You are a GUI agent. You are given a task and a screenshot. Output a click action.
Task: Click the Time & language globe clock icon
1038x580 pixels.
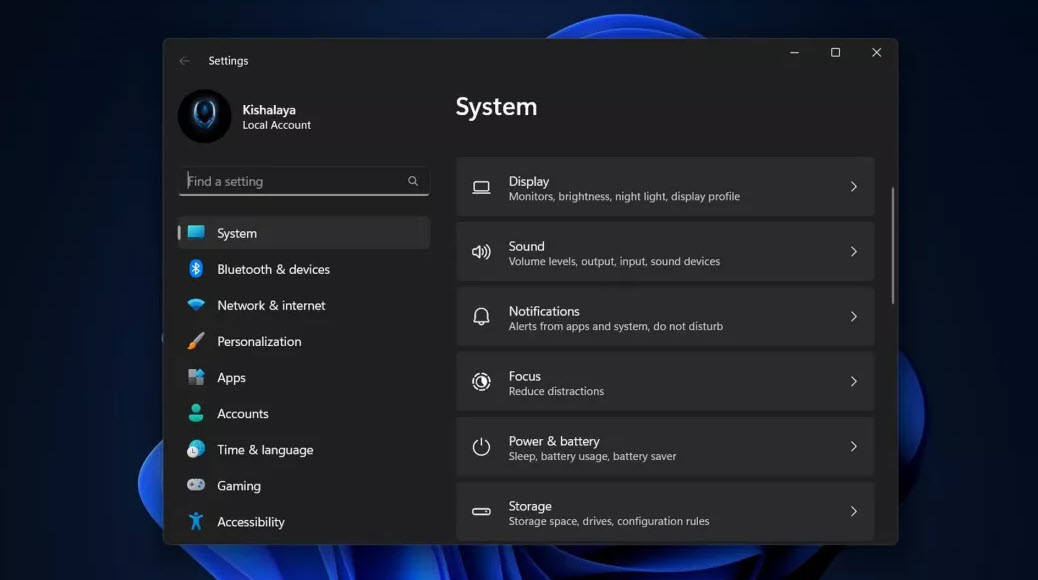(196, 449)
